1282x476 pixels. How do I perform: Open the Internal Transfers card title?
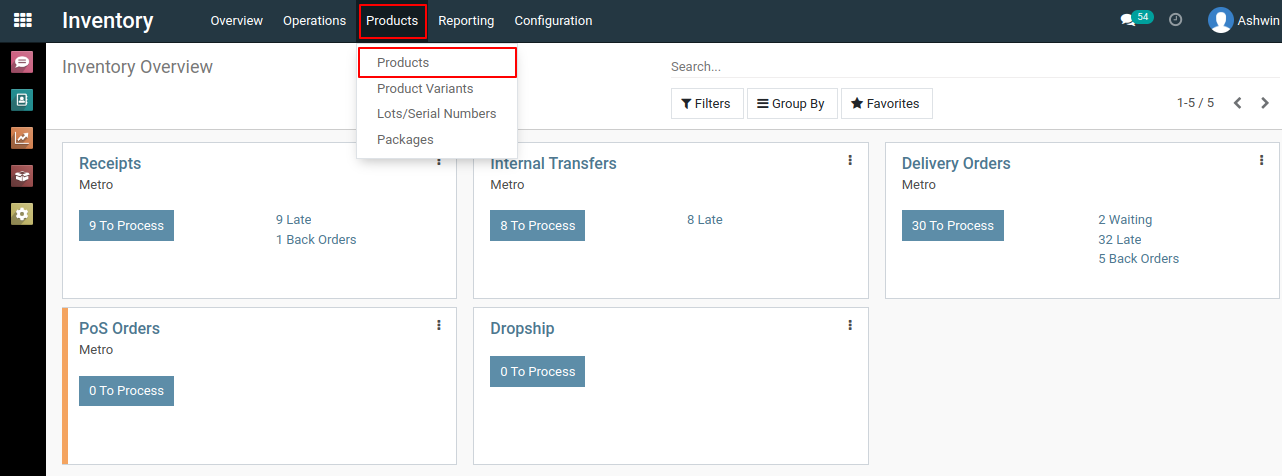(x=553, y=163)
